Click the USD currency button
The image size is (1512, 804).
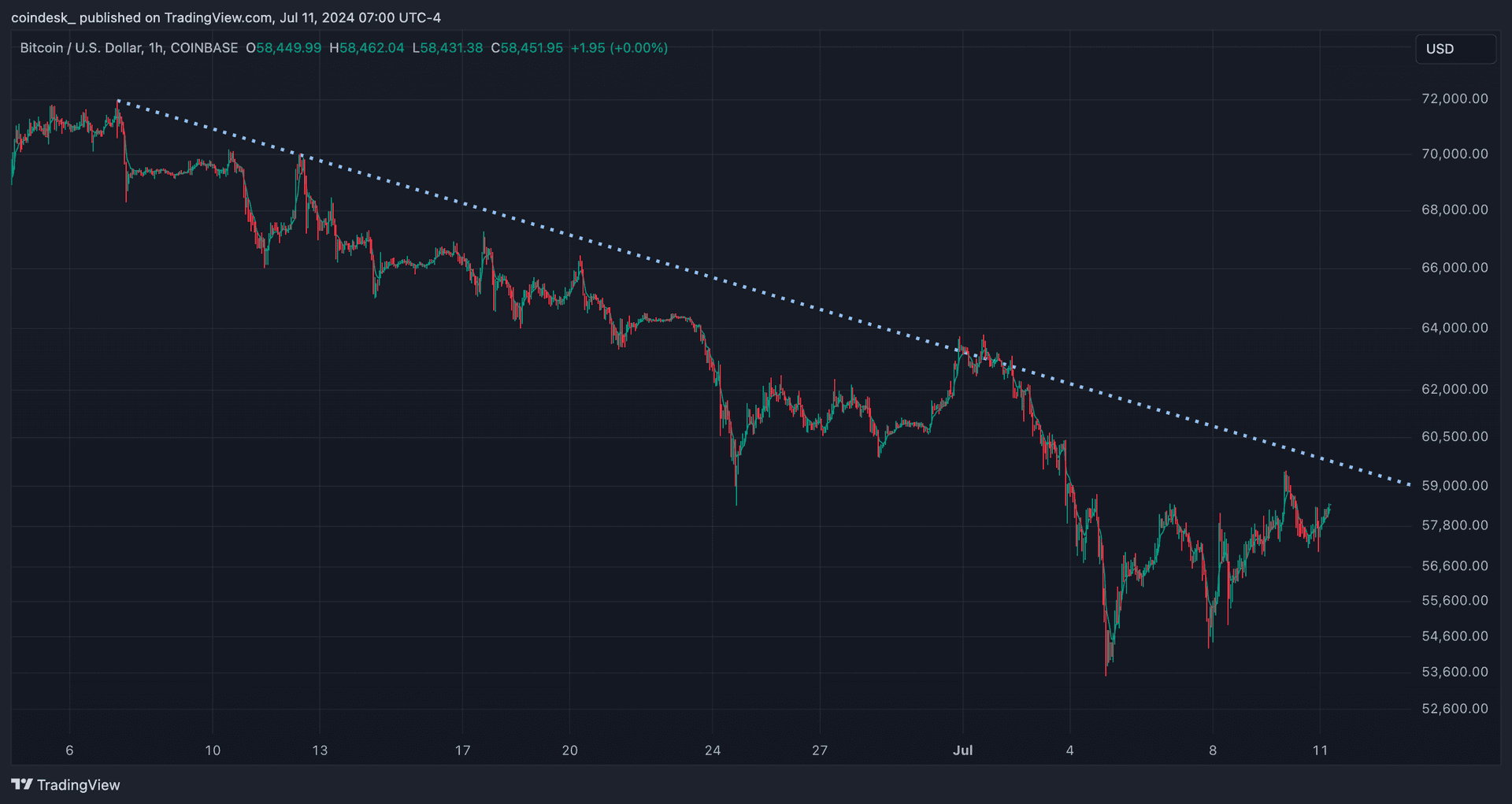pos(1455,49)
